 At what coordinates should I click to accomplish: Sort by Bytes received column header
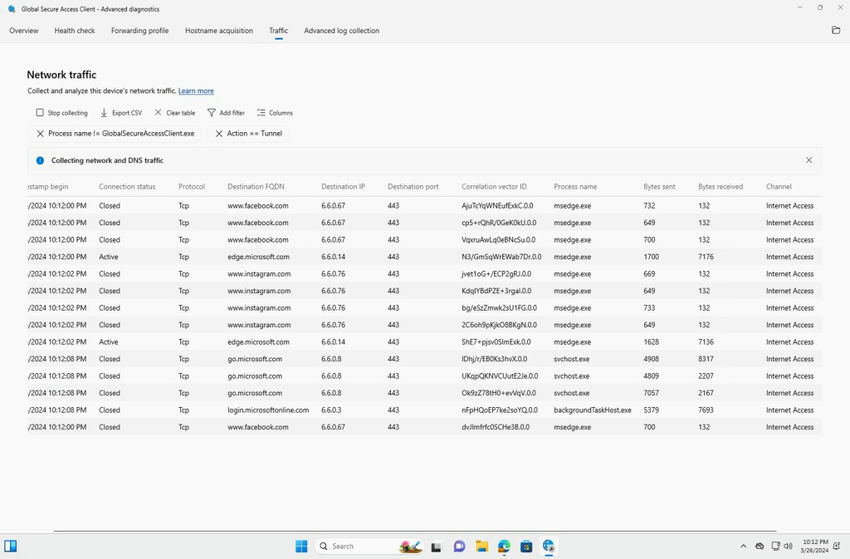pyautogui.click(x=720, y=187)
